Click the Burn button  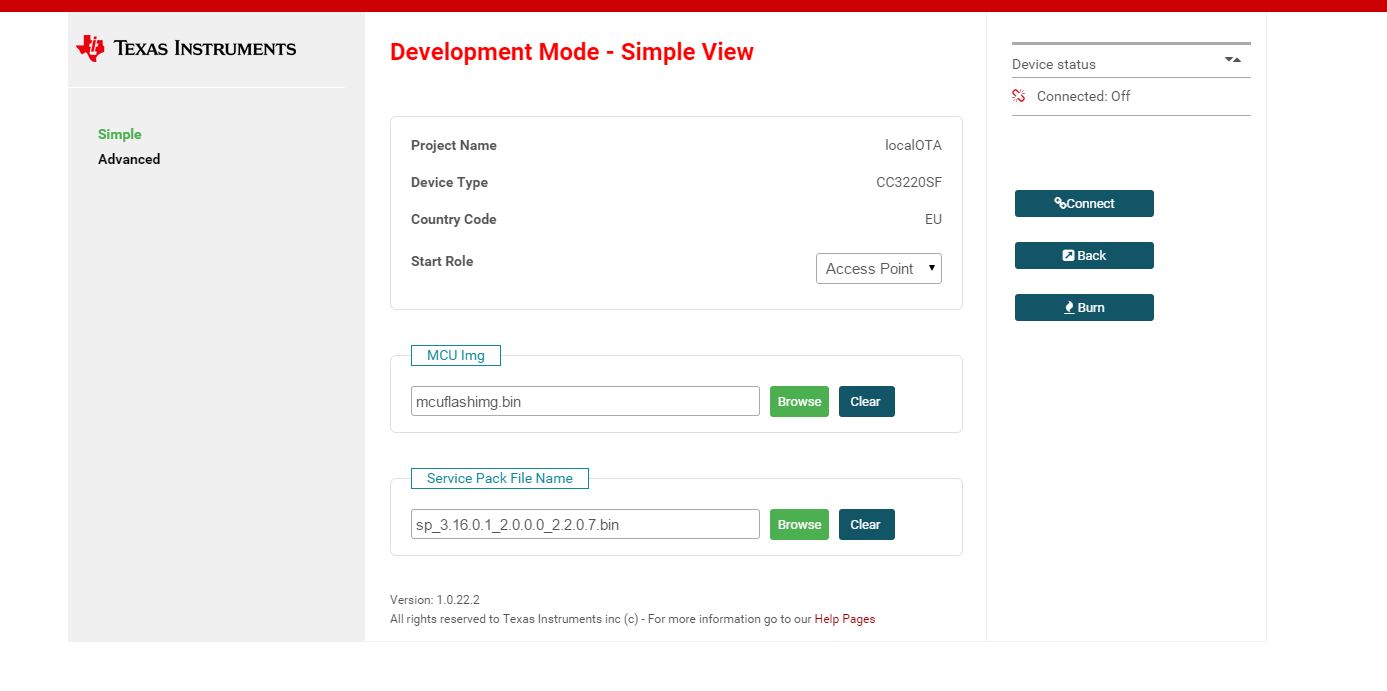(1084, 307)
